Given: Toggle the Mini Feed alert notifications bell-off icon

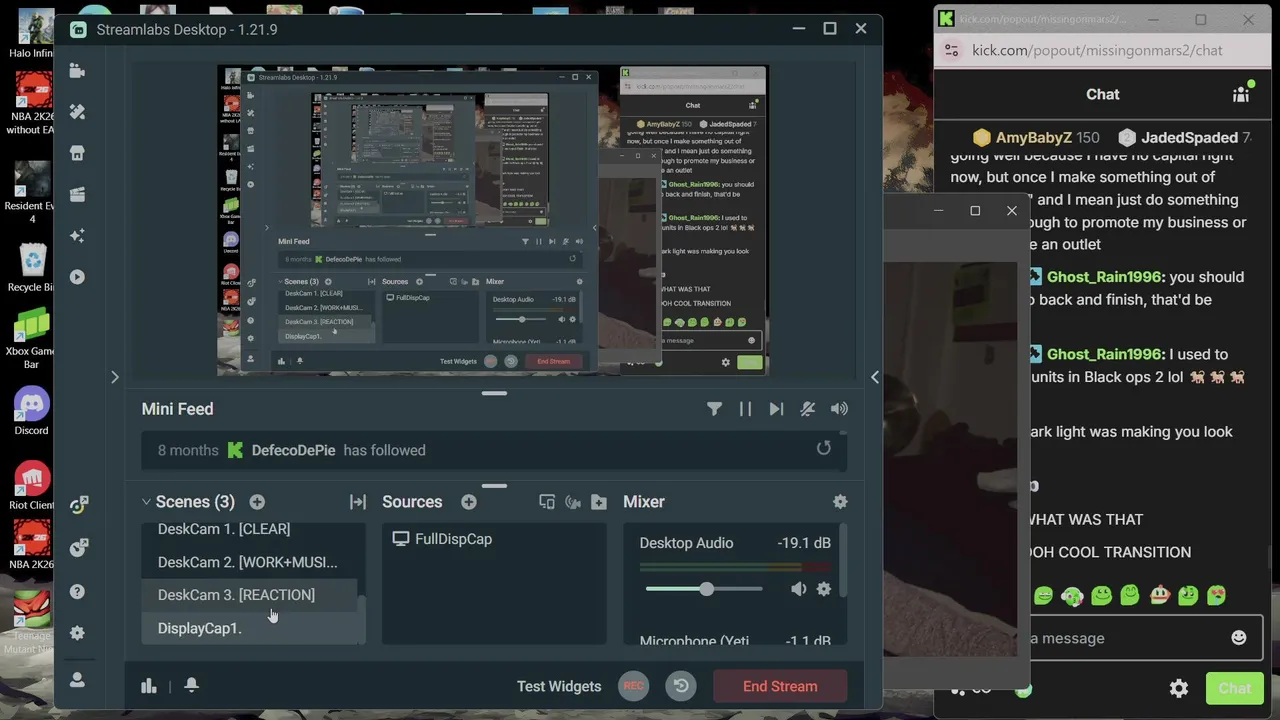Looking at the screenshot, I should (808, 409).
